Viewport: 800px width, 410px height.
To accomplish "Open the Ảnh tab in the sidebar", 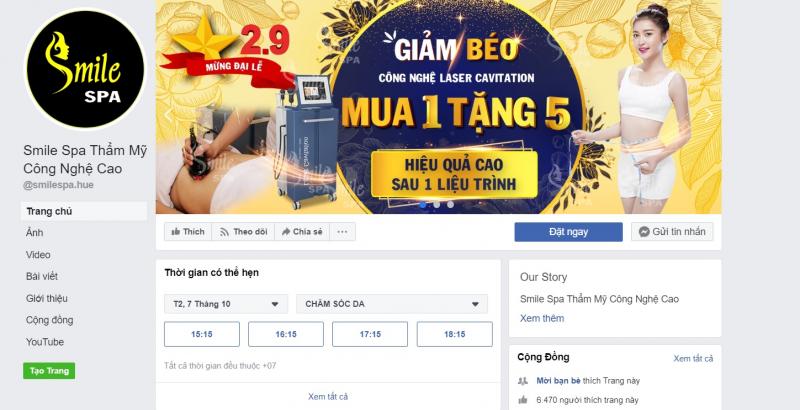I will [x=35, y=233].
